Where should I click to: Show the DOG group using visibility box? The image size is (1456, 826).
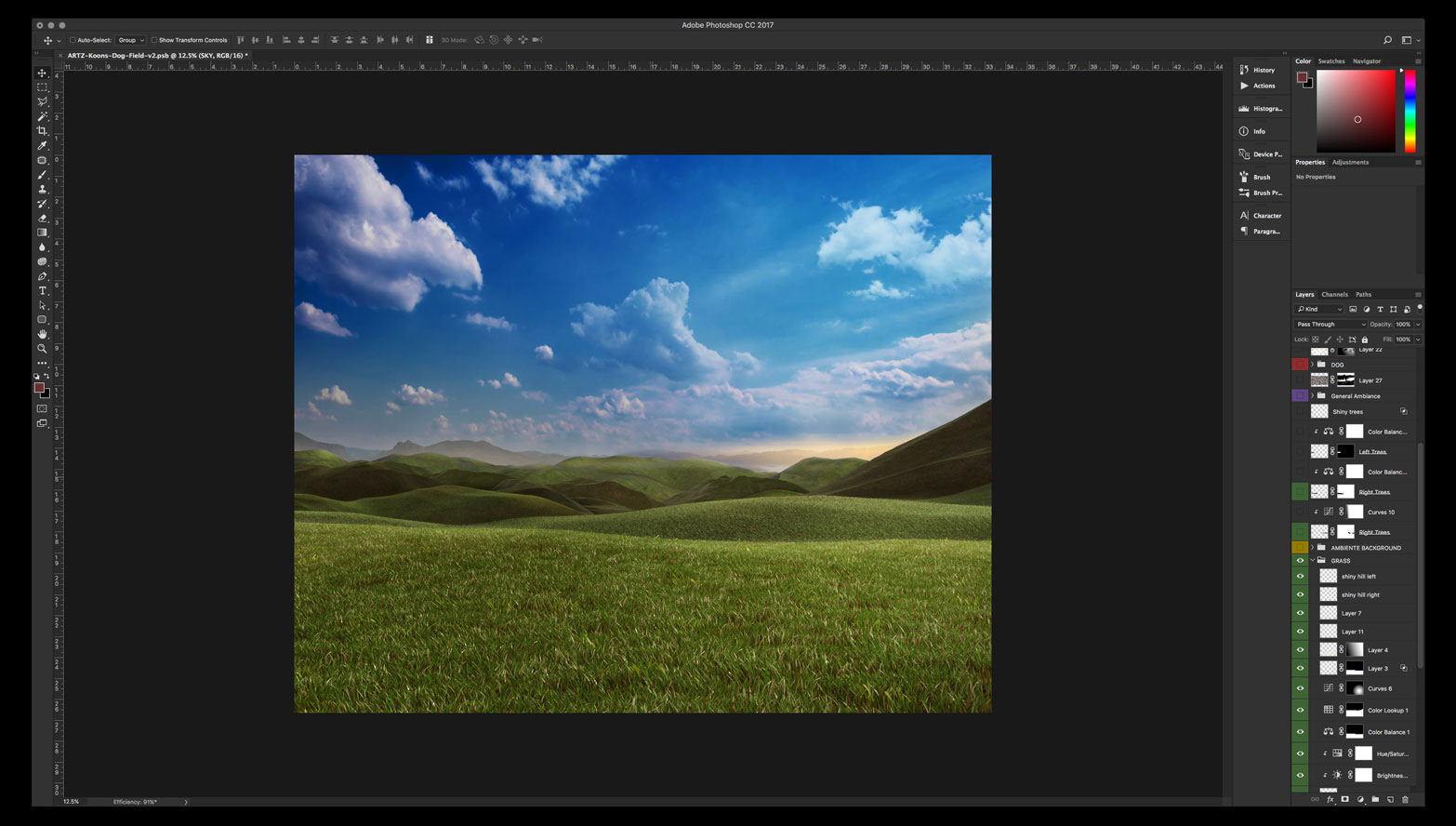pyautogui.click(x=1300, y=365)
